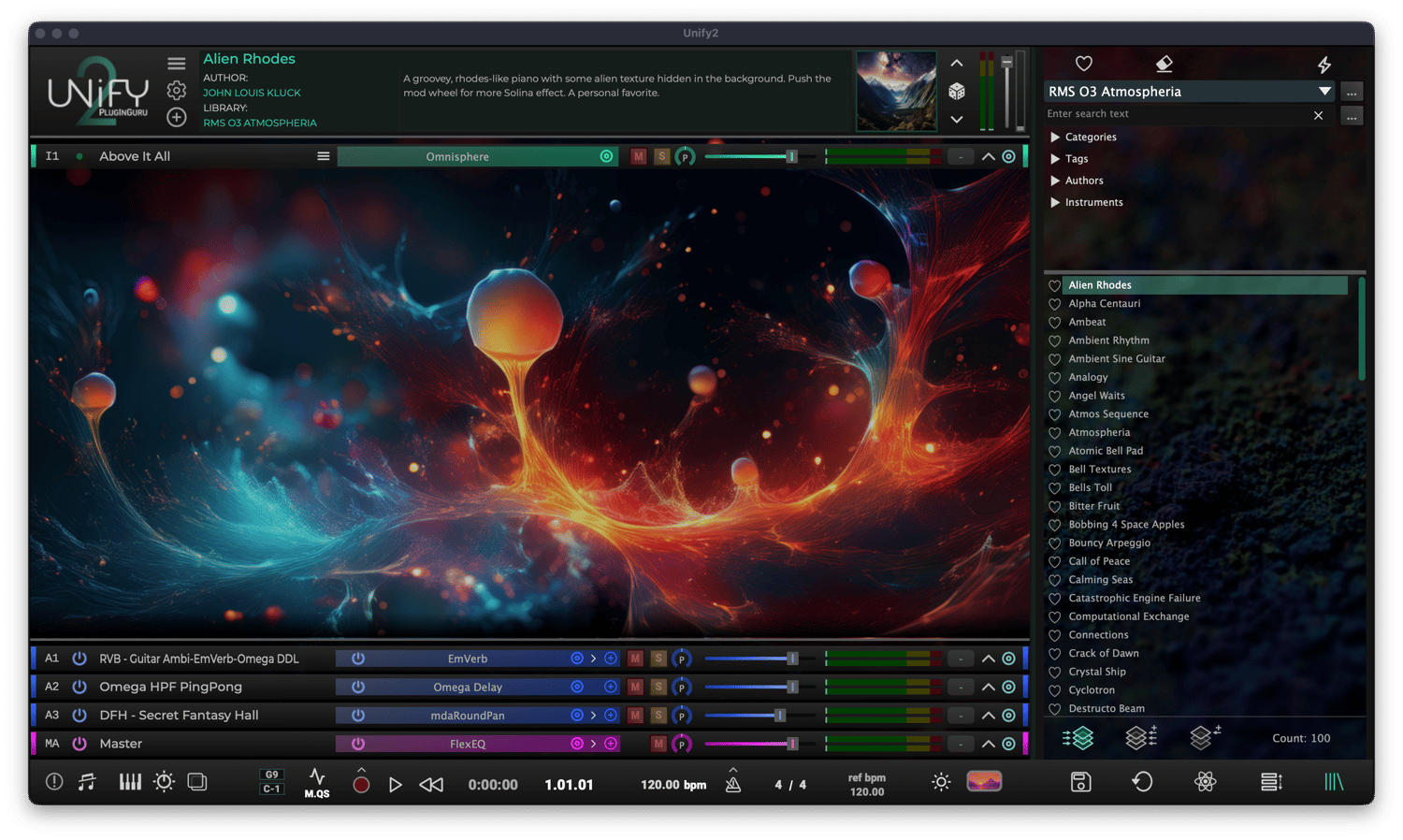Select the Bobbing 4 Space Apples patch
Screen dimensions: 1403x840
coord(1126,525)
